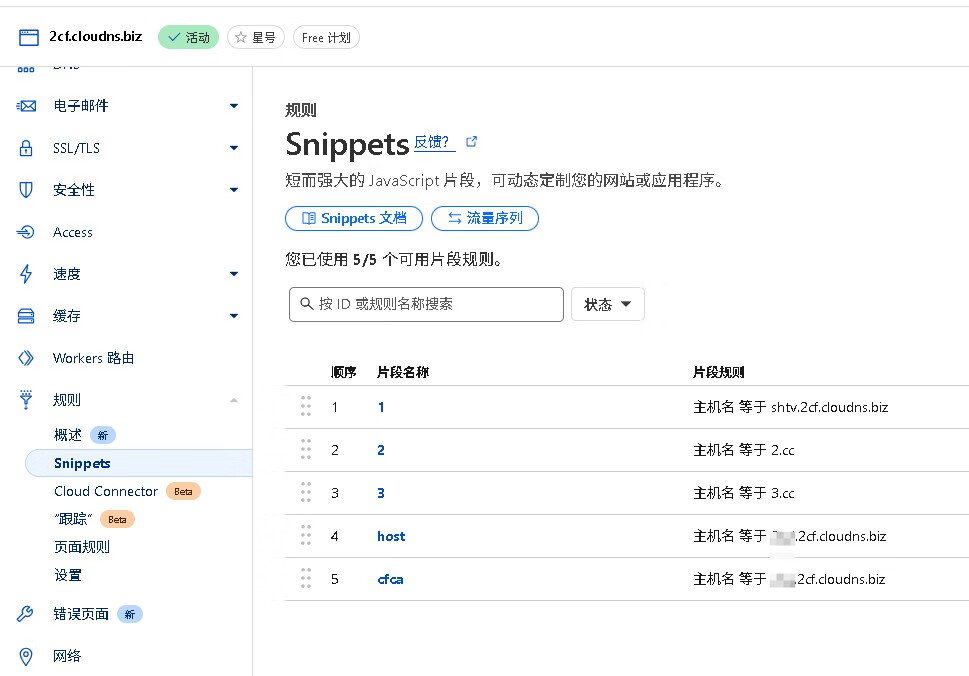Expand the 安全性 menu arrow
Screen dimensions: 969x676
pos(234,190)
